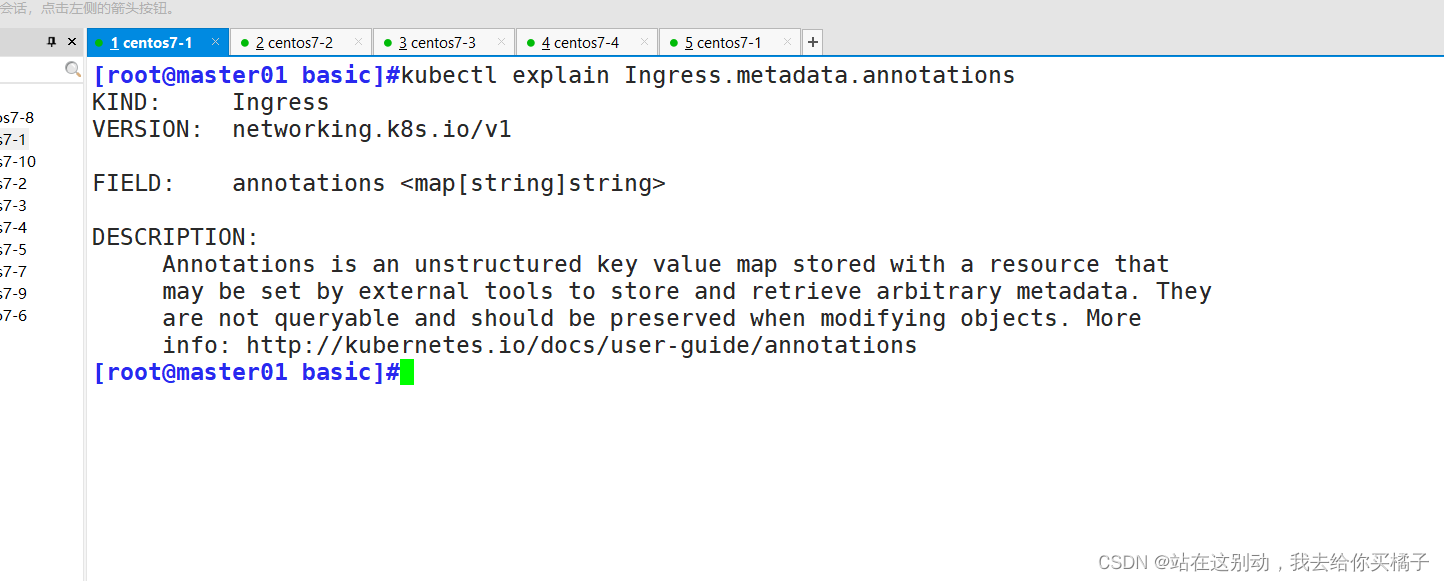Open the session ending in 7-5
1444x581 pixels.
pos(14,250)
